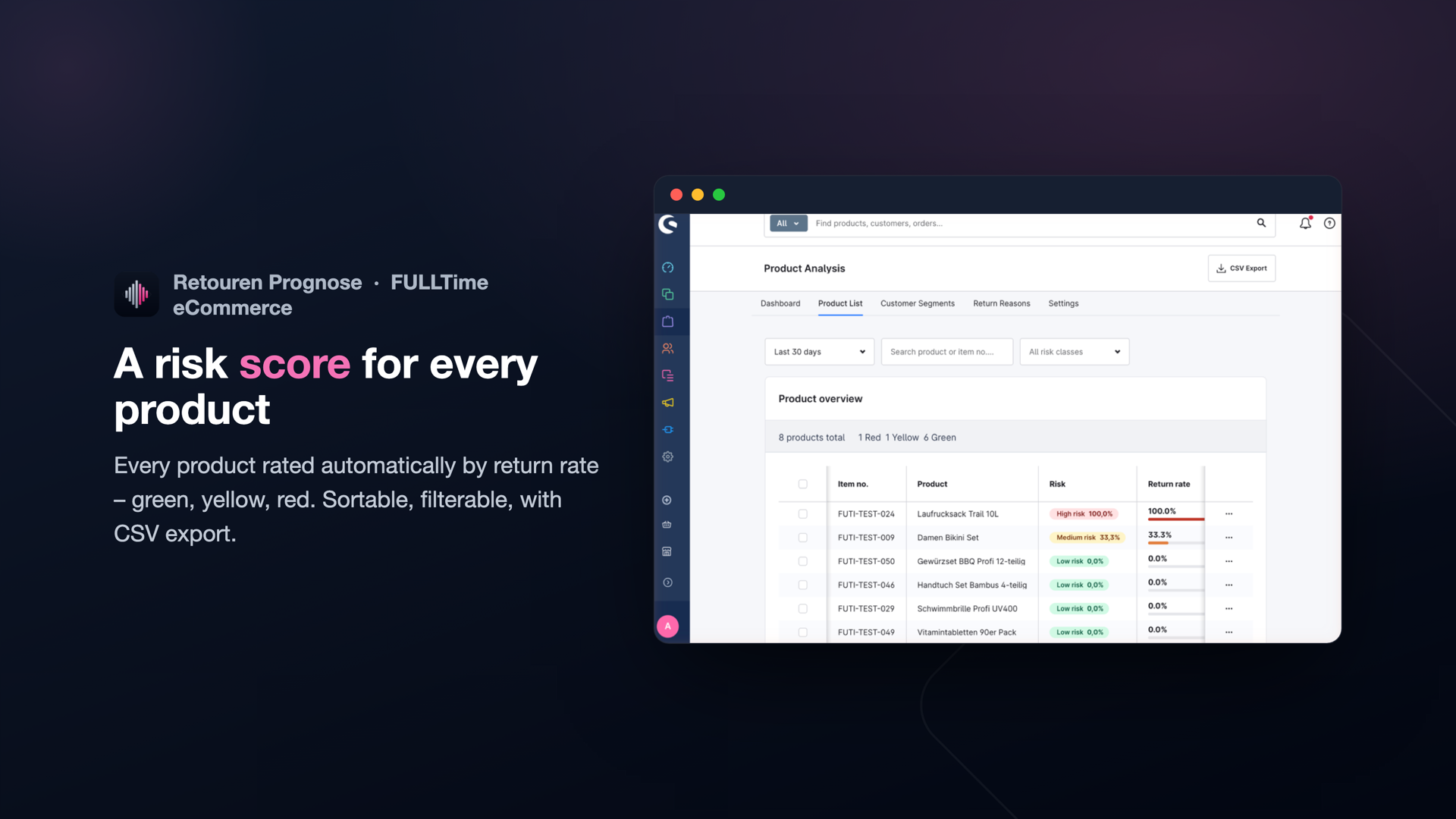The image size is (1456, 819).
Task: Open the Customers people icon in sidebar
Action: [667, 349]
